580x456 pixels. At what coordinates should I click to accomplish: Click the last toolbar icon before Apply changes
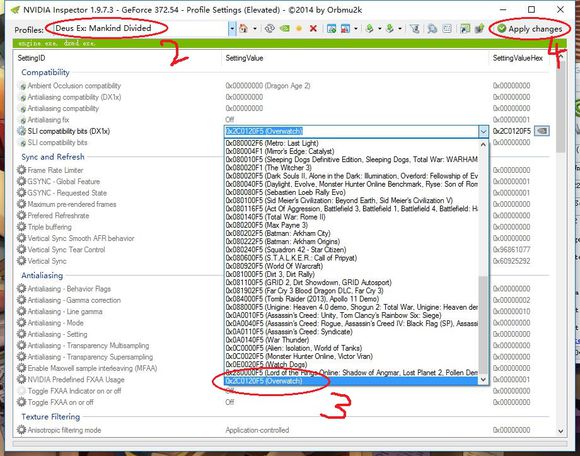pos(479,28)
